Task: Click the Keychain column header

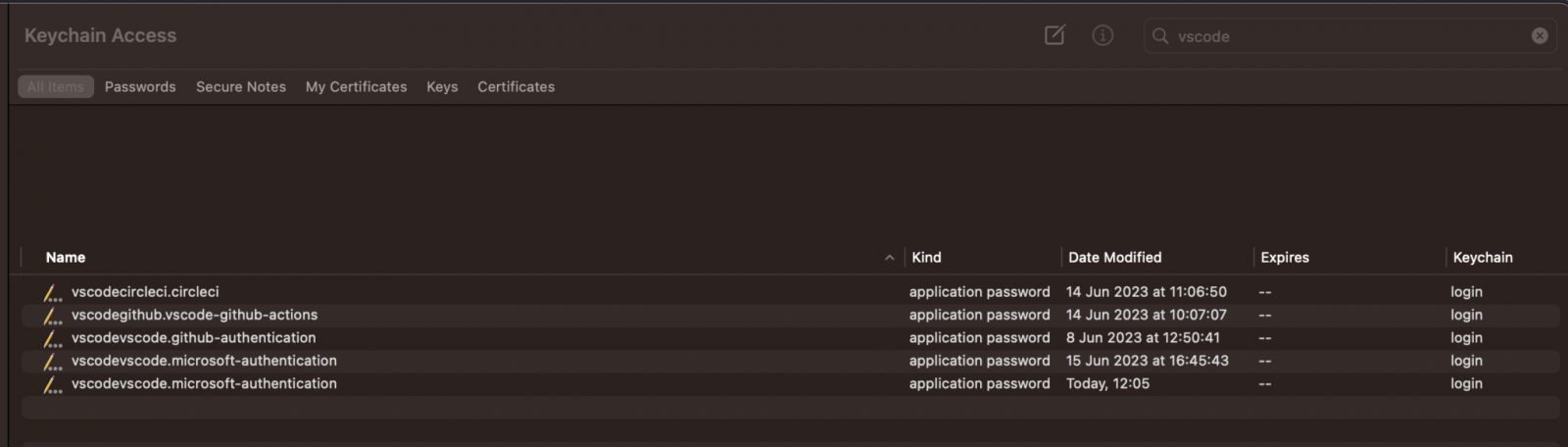Action: 1482,258
